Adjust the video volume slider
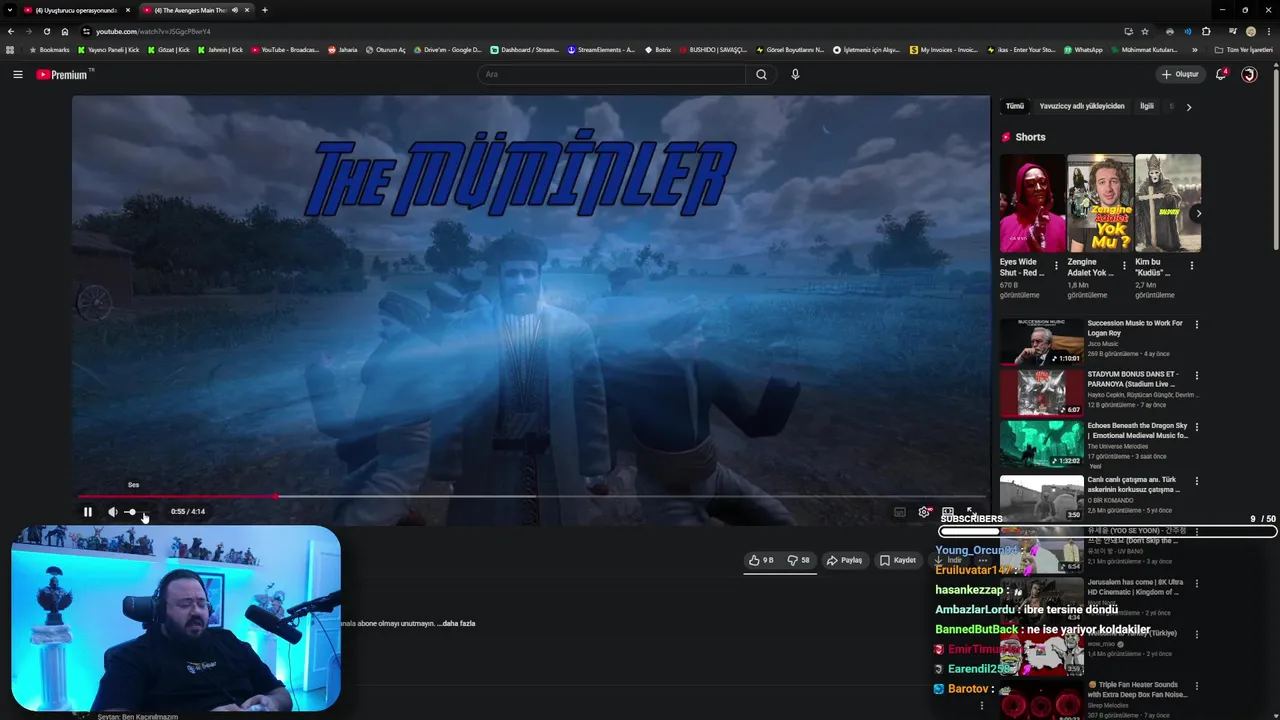1280x720 pixels. point(135,512)
